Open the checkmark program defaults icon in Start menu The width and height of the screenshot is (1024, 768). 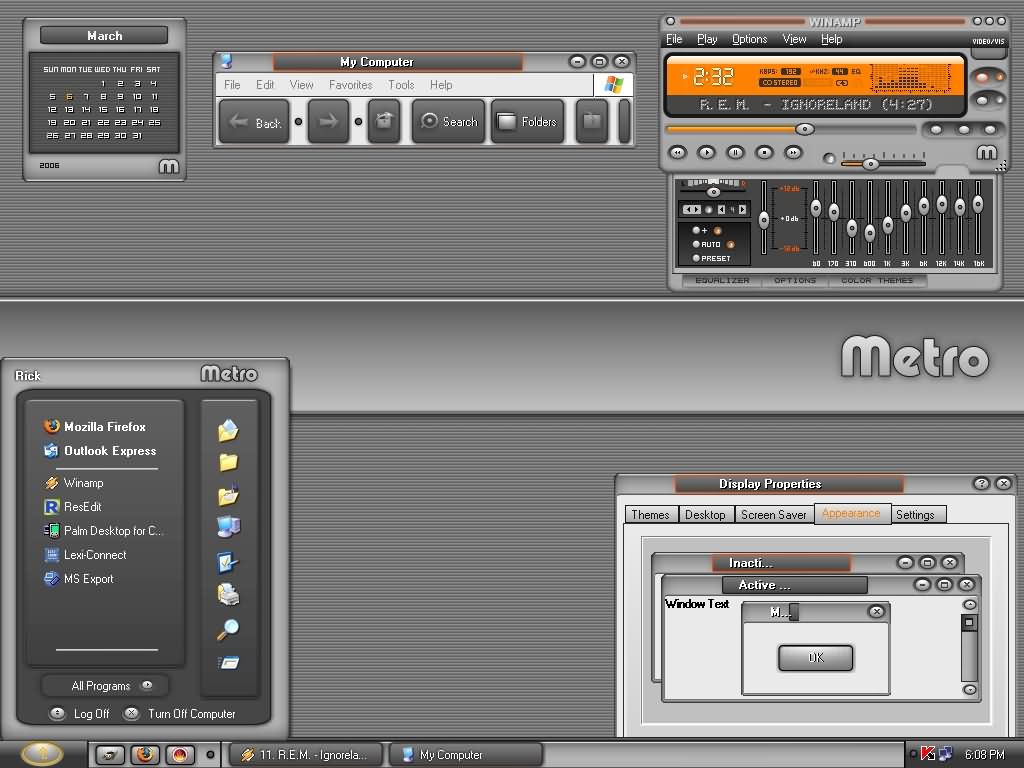coord(228,562)
